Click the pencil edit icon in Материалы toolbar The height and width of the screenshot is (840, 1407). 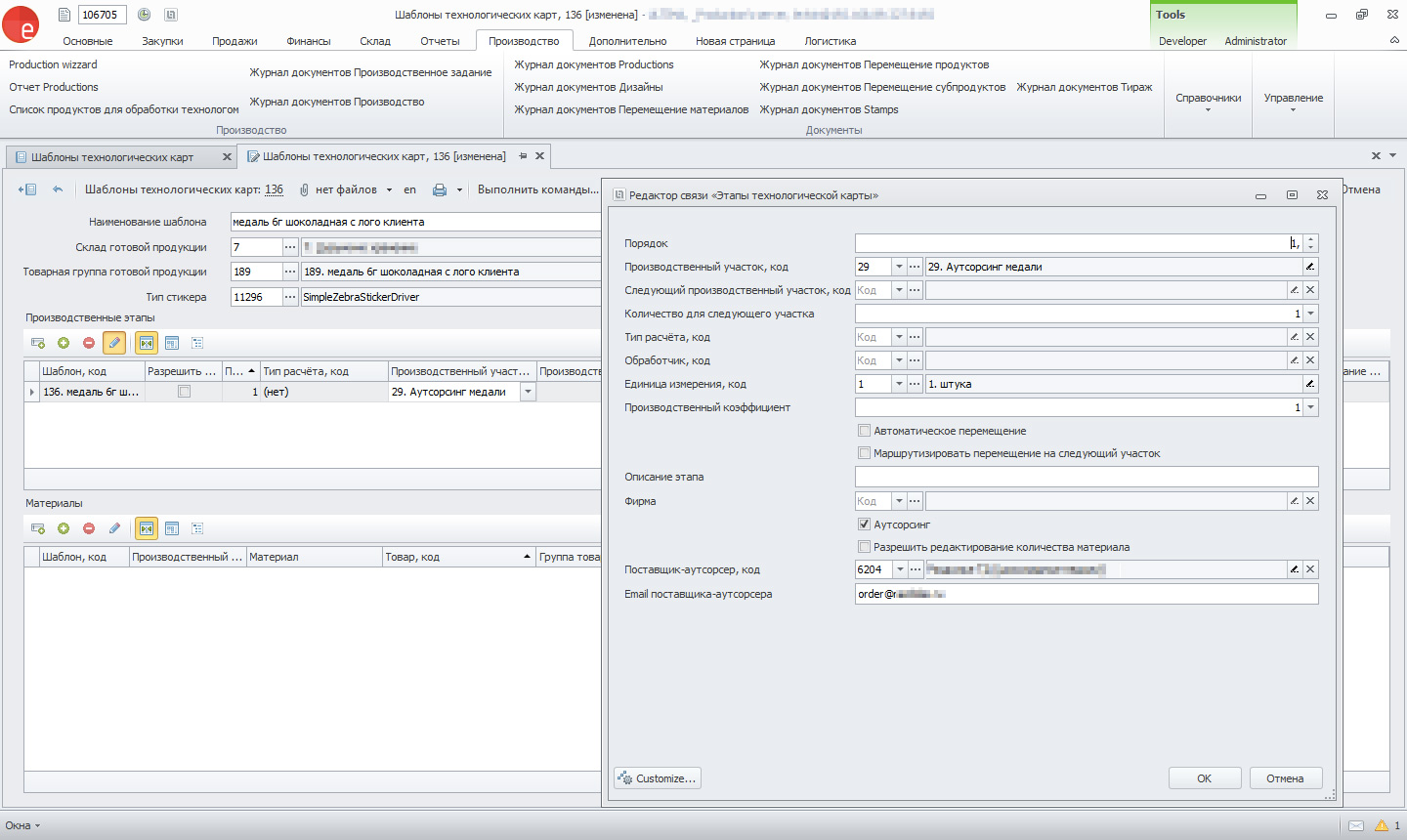coord(114,528)
